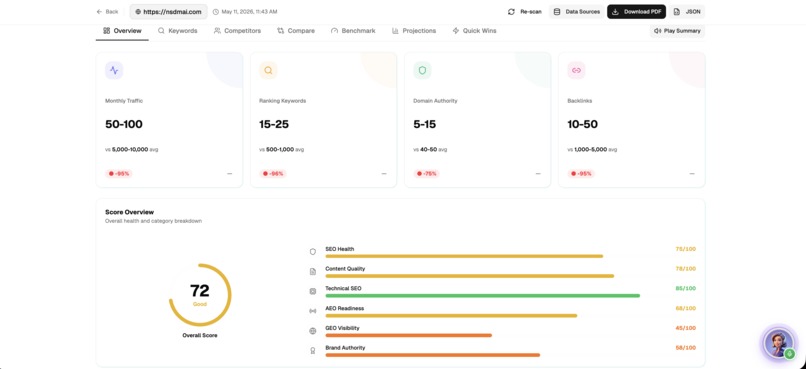This screenshot has height=369, width=806.
Task: Click the Backlinks link icon
Action: pyautogui.click(x=576, y=70)
